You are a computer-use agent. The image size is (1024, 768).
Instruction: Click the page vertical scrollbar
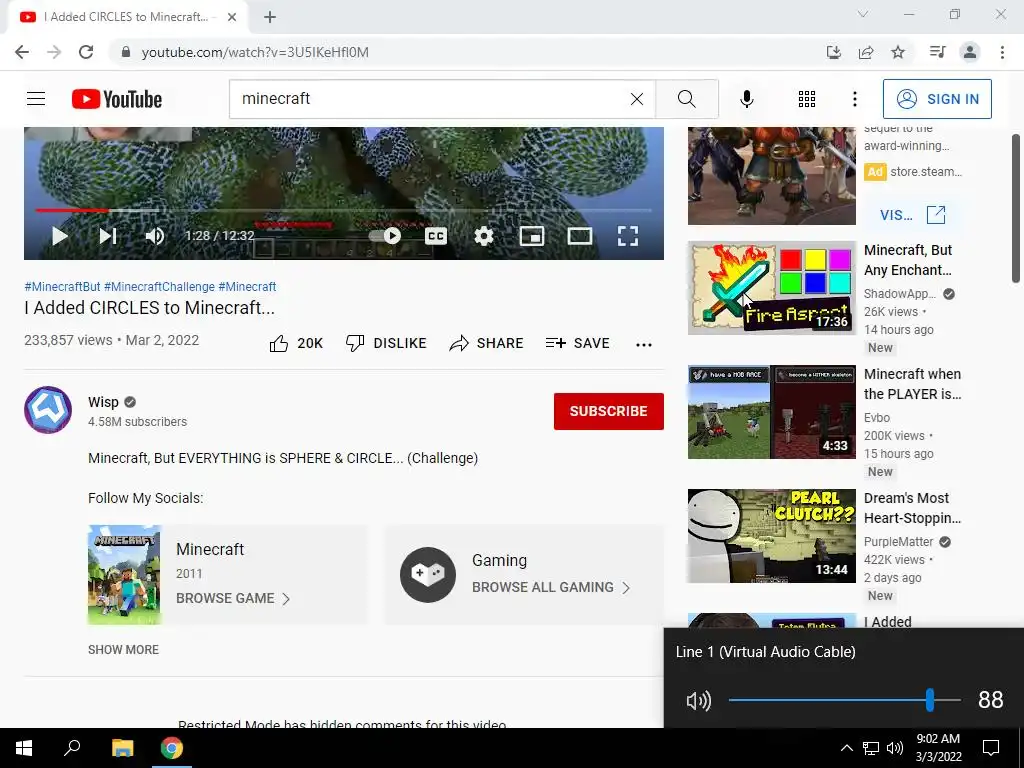(x=1016, y=209)
